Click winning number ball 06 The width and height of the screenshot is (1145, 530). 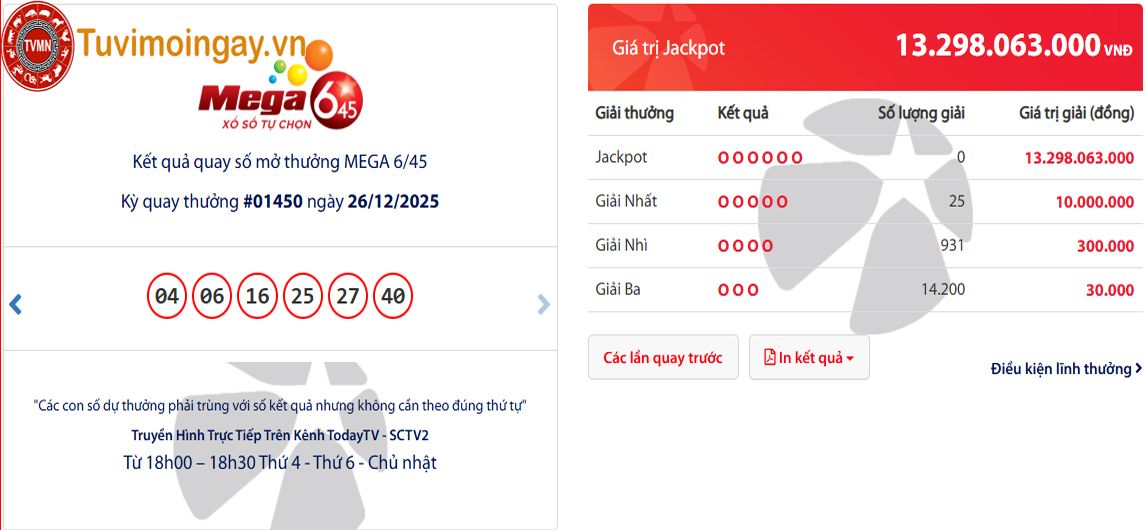(212, 297)
